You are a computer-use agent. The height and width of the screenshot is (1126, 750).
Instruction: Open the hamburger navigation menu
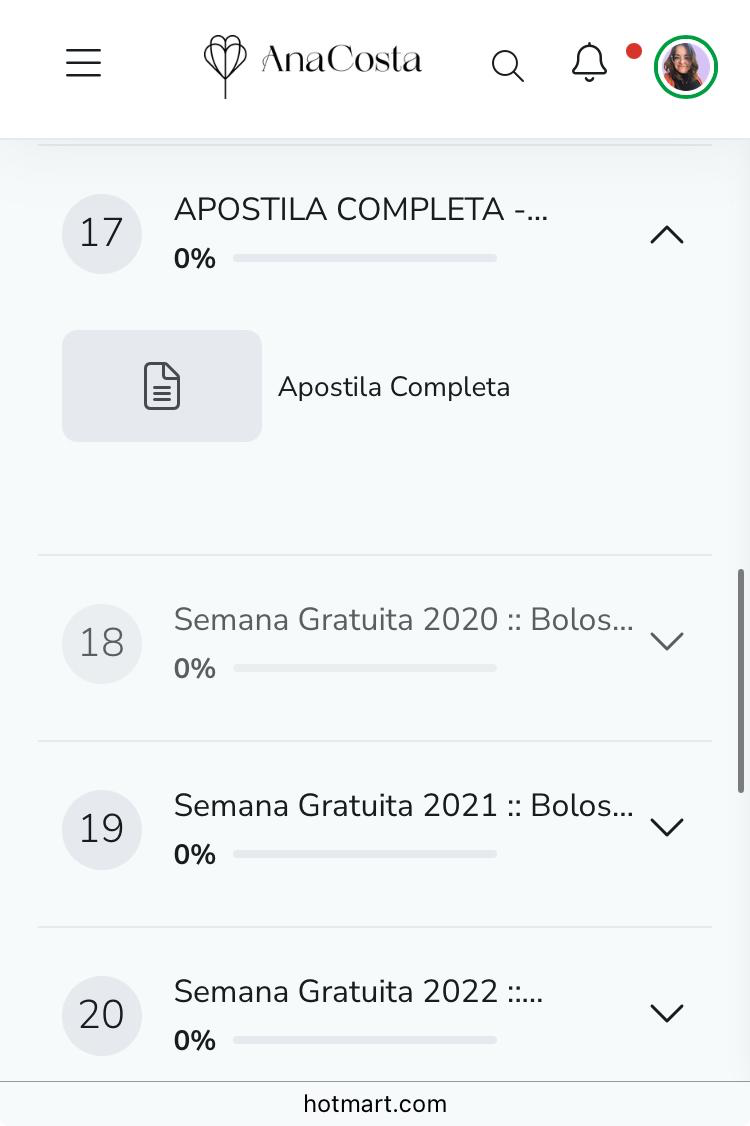coord(84,63)
